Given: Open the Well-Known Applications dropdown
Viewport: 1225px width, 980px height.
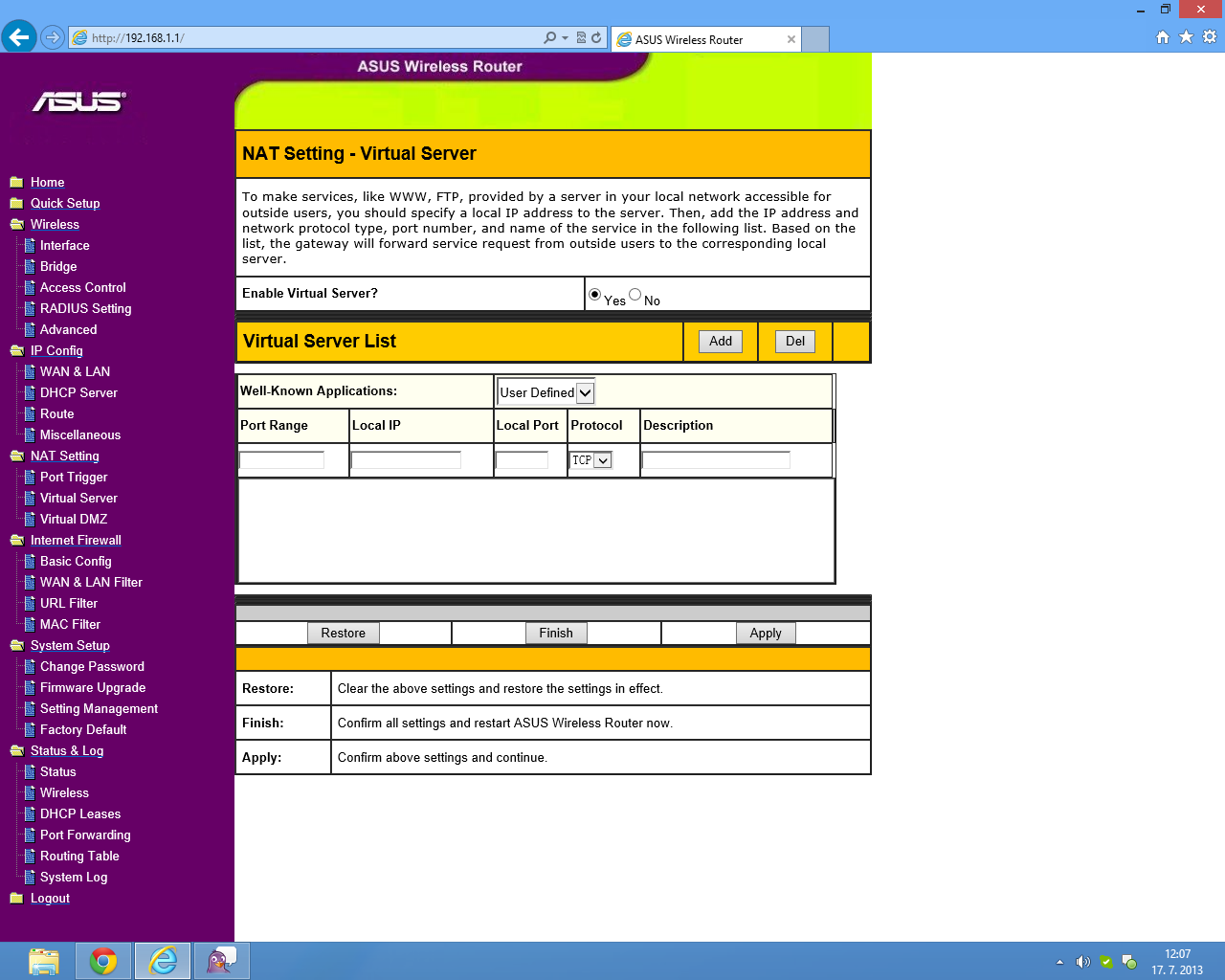Looking at the screenshot, I should click(546, 392).
